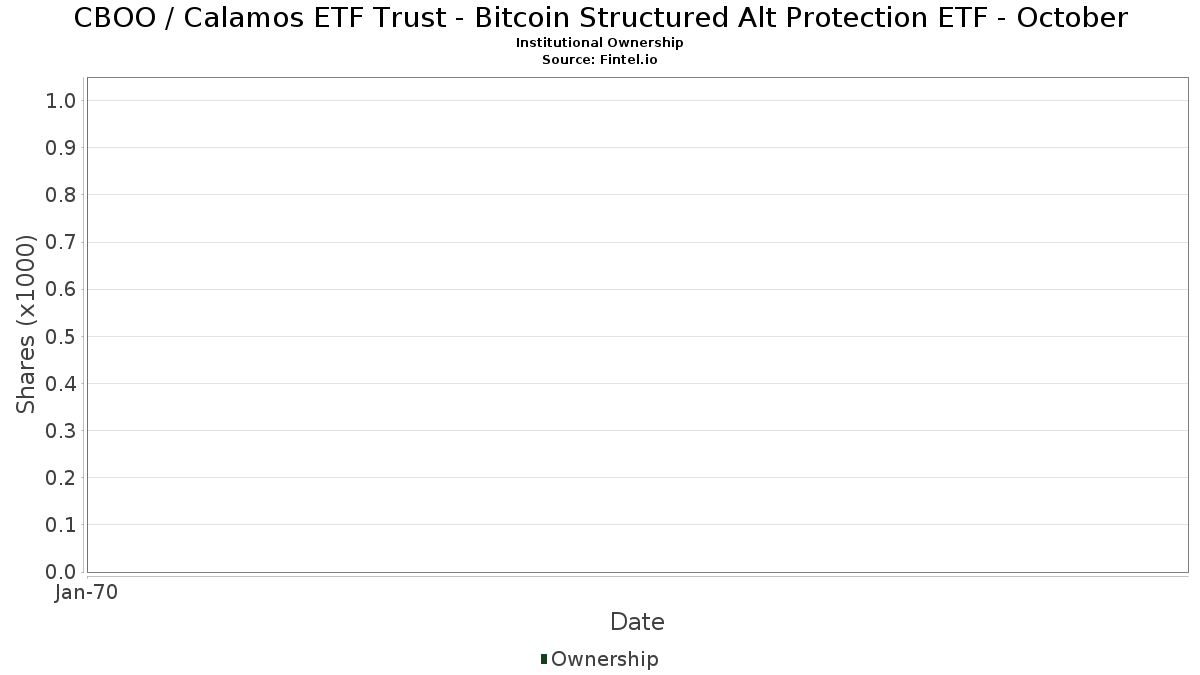Click the Jan-70 x-axis tick label
The height and width of the screenshot is (675, 1200).
coord(87,593)
